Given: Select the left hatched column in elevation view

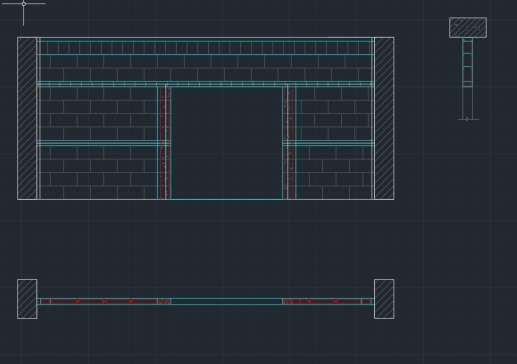Looking at the screenshot, I should [27, 119].
